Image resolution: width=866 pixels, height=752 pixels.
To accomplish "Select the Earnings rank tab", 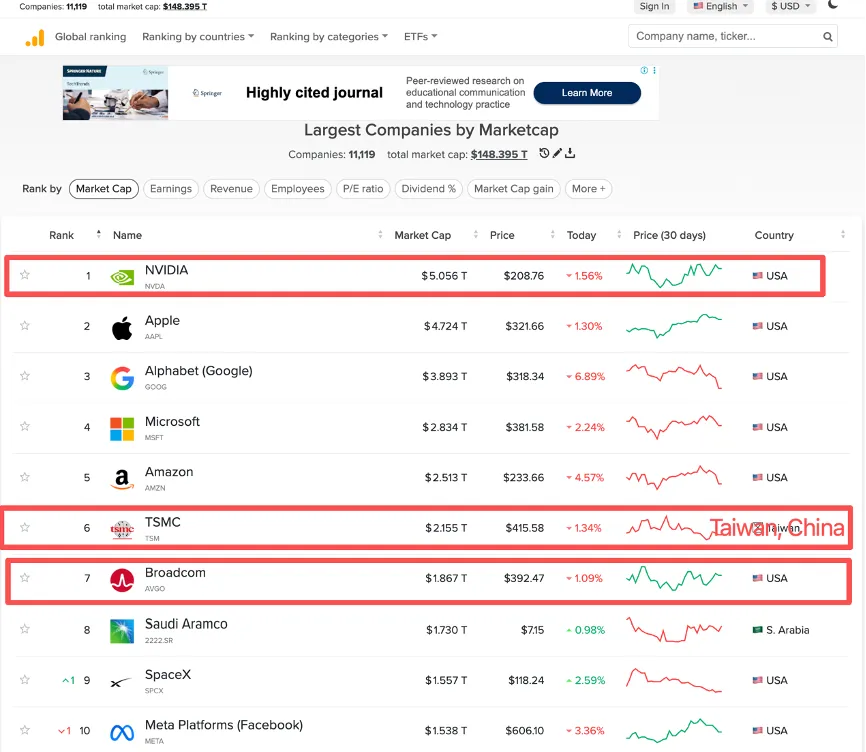I will coord(171,189).
